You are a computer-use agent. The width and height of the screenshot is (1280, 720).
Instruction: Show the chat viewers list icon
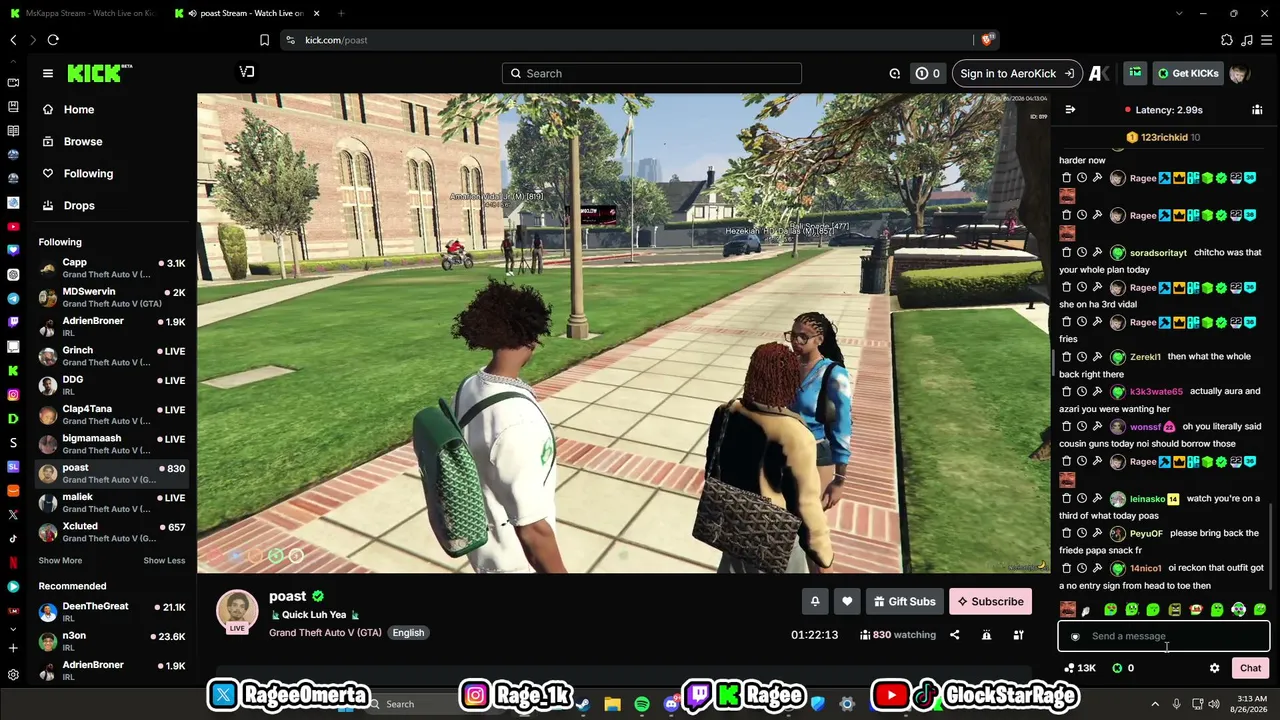[1257, 110]
